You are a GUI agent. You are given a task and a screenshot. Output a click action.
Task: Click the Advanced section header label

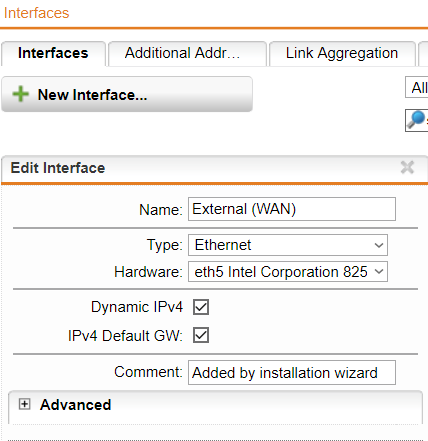pyautogui.click(x=75, y=405)
